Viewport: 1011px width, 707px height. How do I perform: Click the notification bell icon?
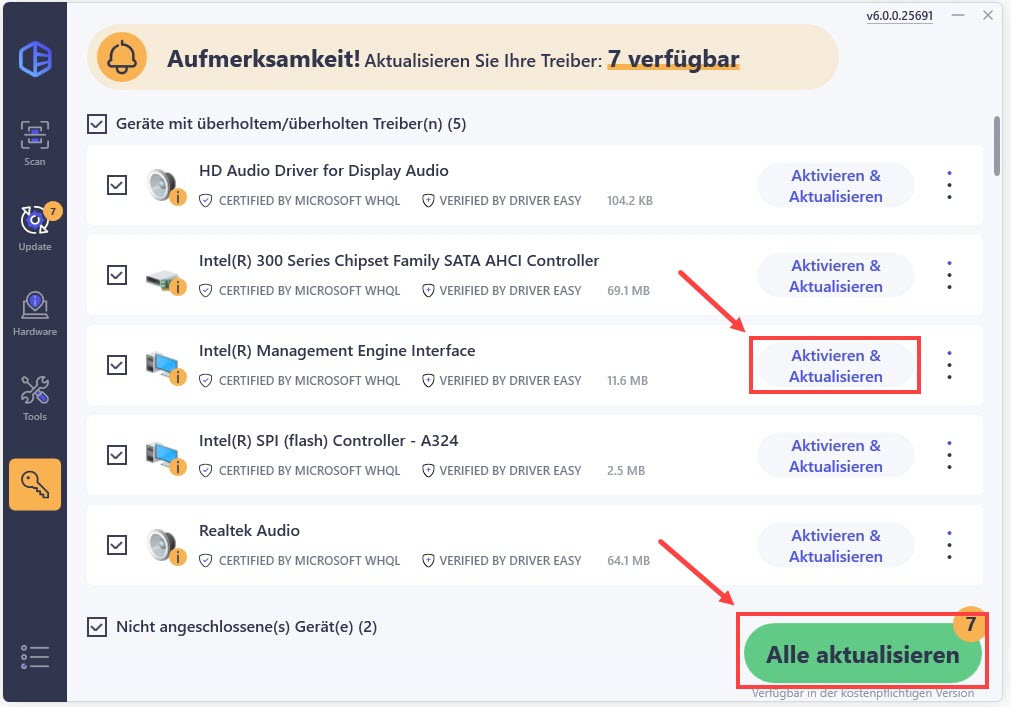[121, 57]
